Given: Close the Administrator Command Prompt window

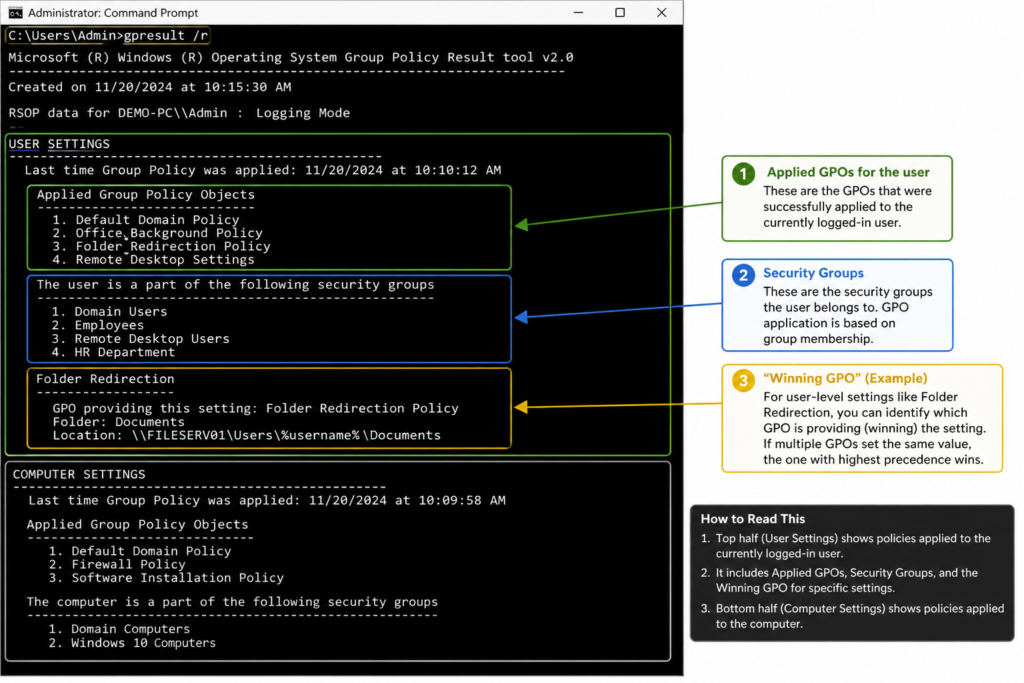Looking at the screenshot, I should click(662, 12).
